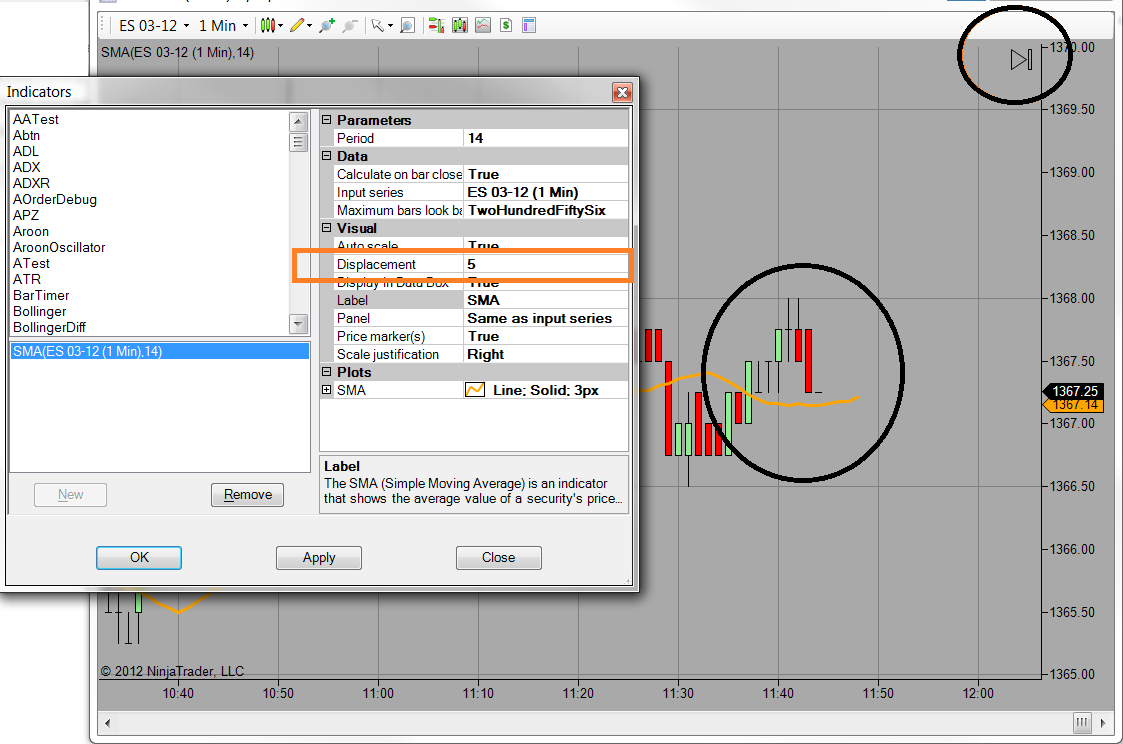Click Displacement value 5 field
Viewport: 1123px width, 744px height.
[x=546, y=264]
